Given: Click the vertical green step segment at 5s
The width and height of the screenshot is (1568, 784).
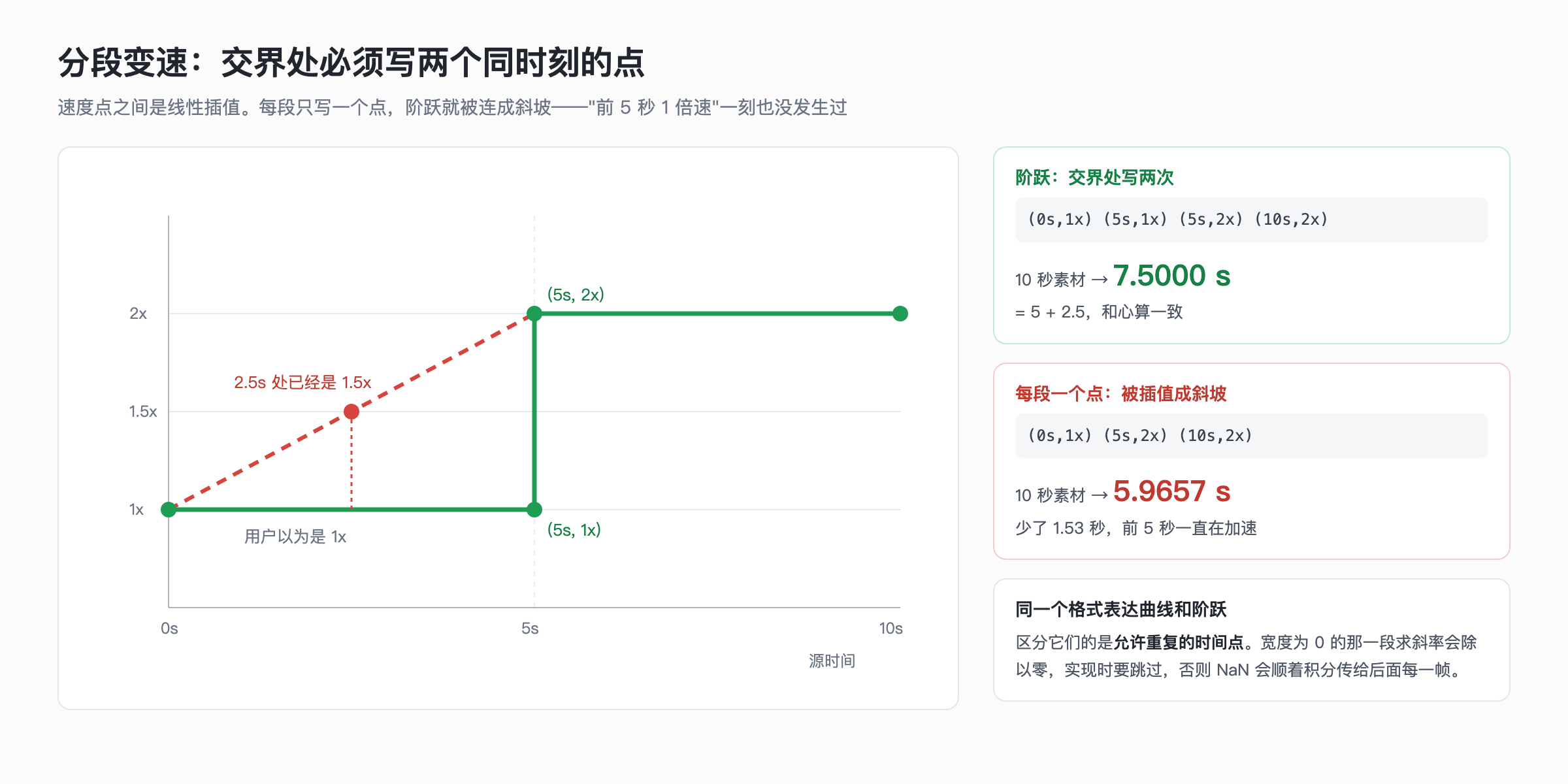Looking at the screenshot, I should (534, 412).
